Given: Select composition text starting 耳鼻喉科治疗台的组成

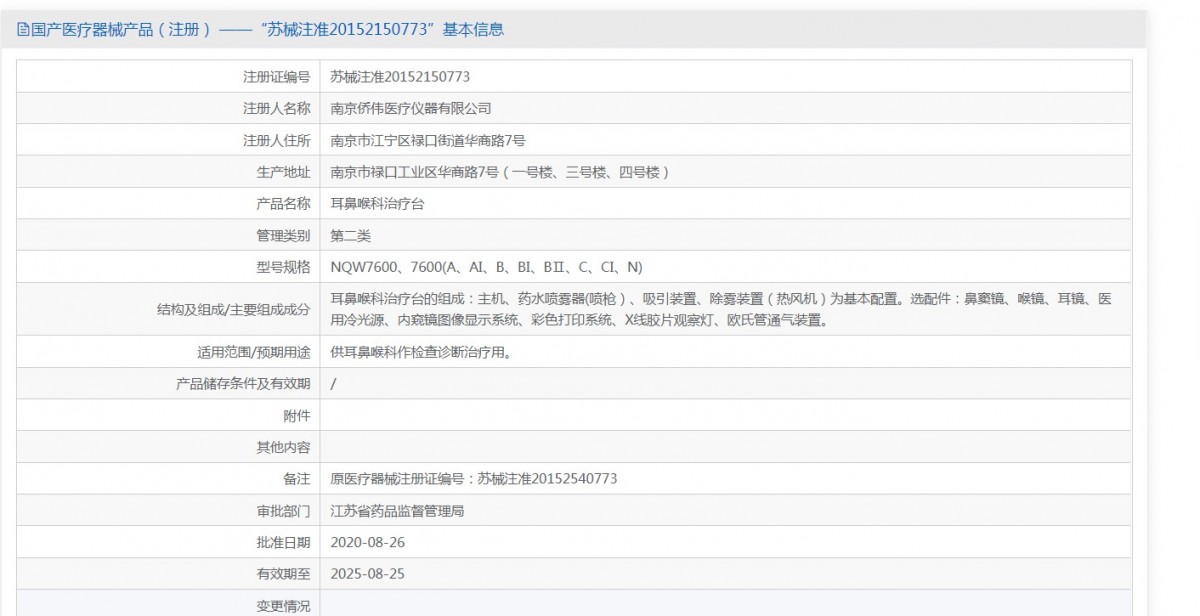Looking at the screenshot, I should point(721,310).
